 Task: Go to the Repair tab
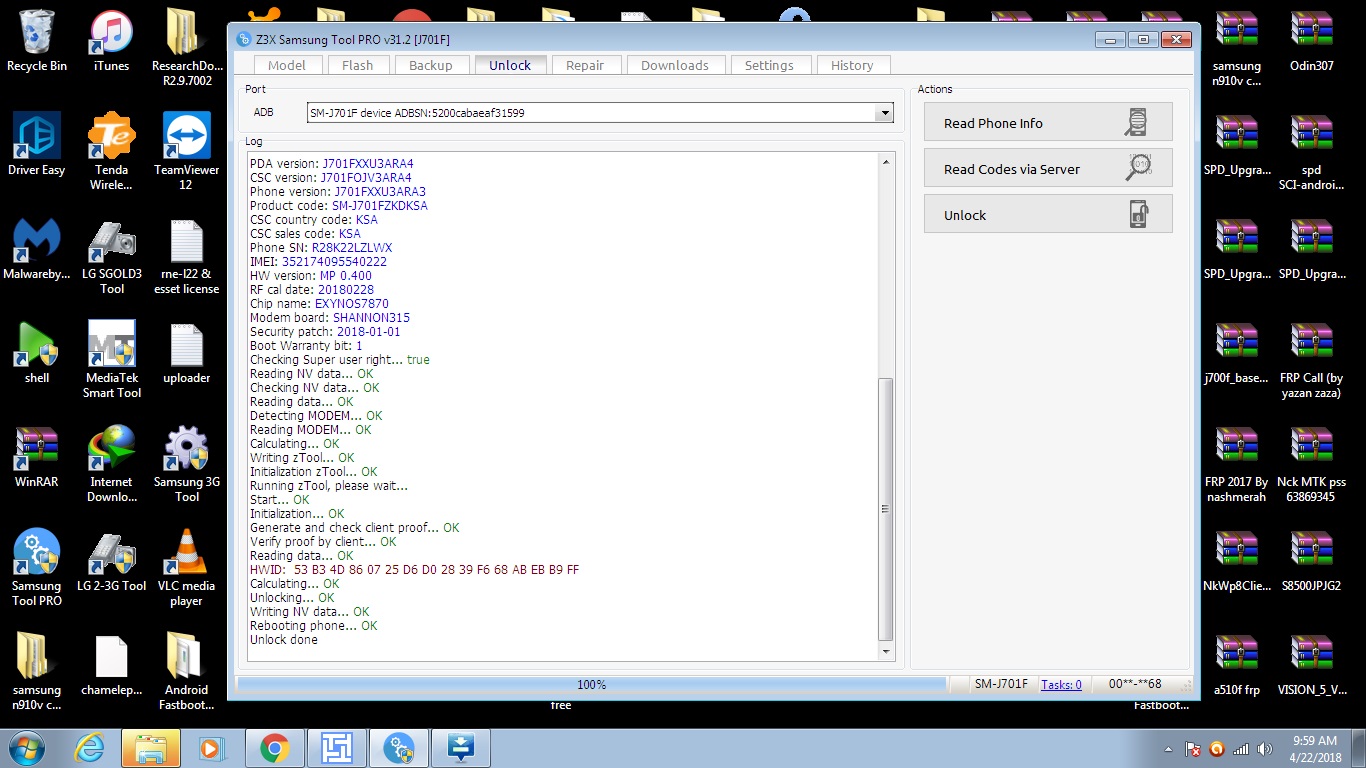pos(585,65)
